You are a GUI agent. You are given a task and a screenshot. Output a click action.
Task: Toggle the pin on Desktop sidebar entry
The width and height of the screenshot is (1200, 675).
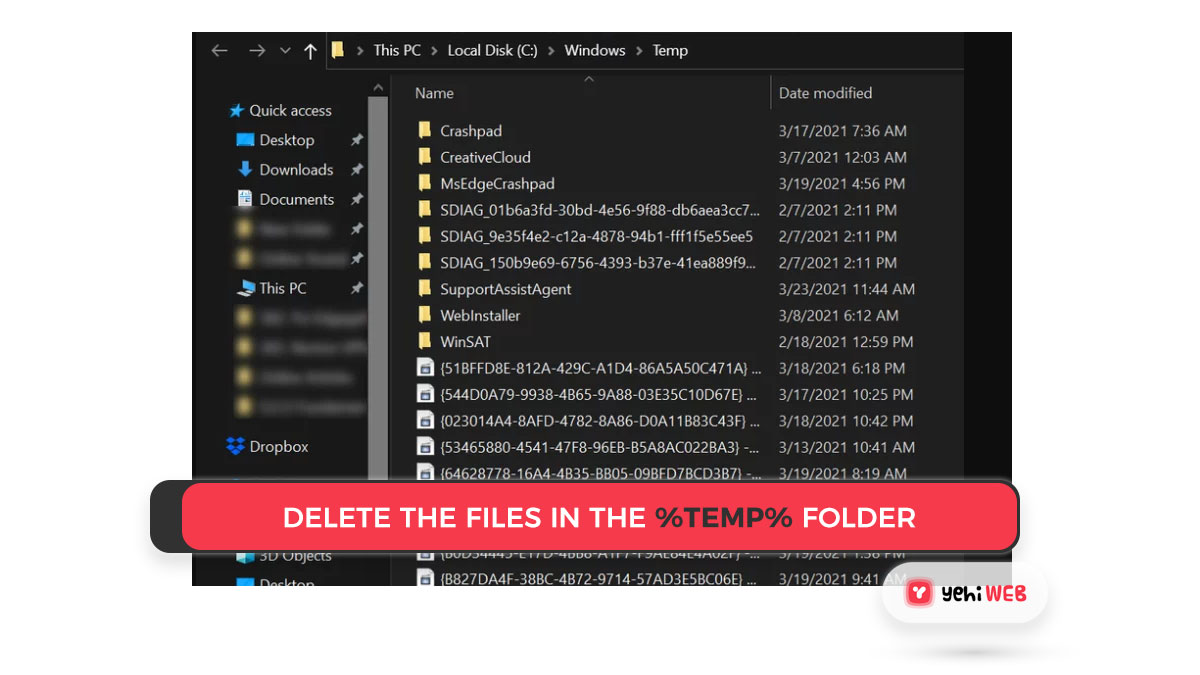click(x=357, y=140)
